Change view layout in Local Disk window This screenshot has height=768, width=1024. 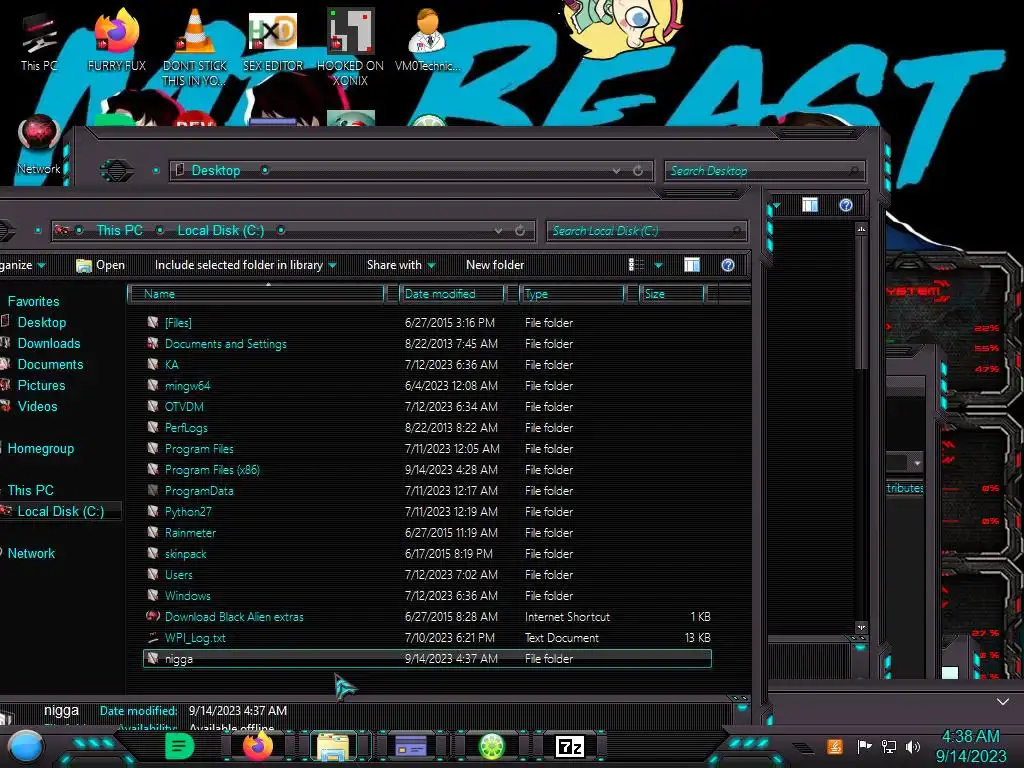tap(636, 264)
